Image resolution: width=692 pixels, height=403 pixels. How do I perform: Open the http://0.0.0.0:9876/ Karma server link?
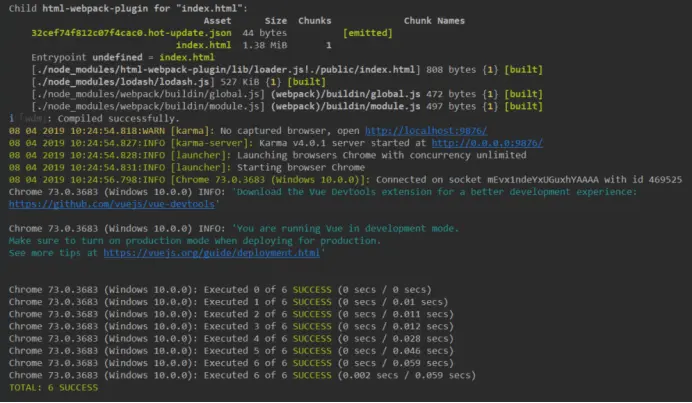[487, 143]
